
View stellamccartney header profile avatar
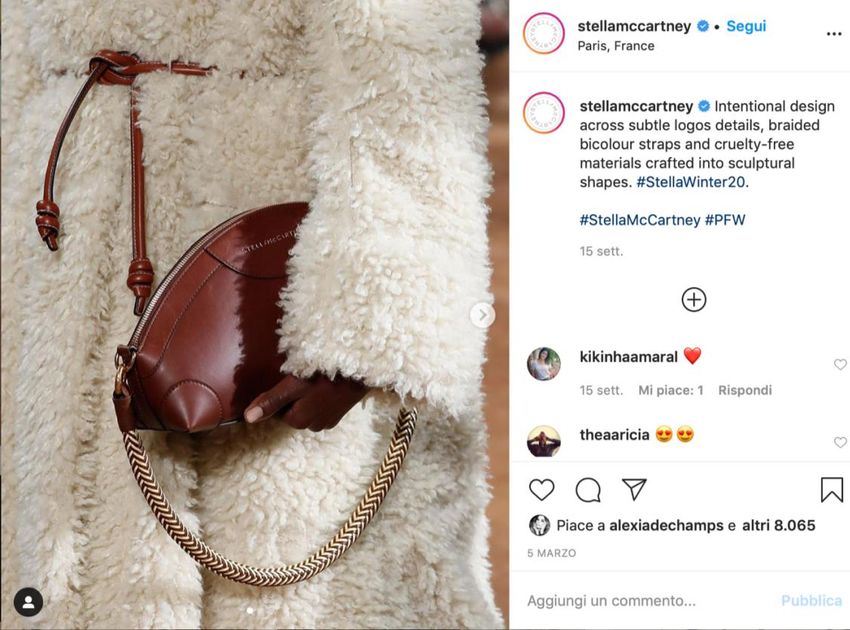coord(544,34)
